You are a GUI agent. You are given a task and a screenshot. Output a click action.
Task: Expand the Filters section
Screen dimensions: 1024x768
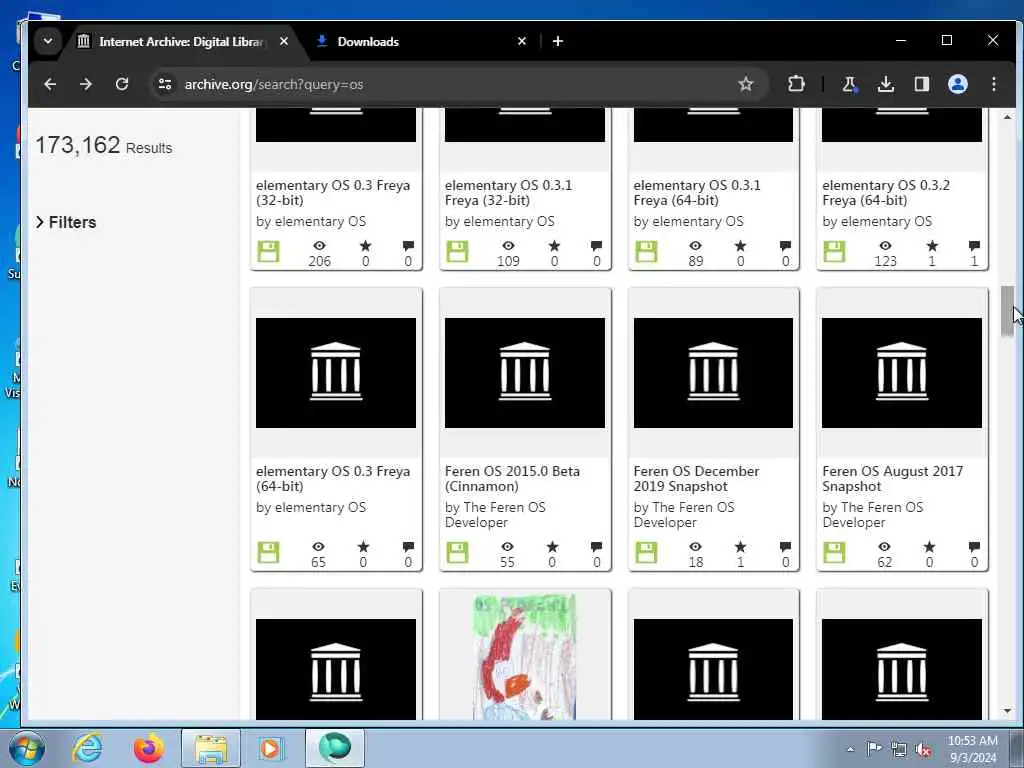66,222
